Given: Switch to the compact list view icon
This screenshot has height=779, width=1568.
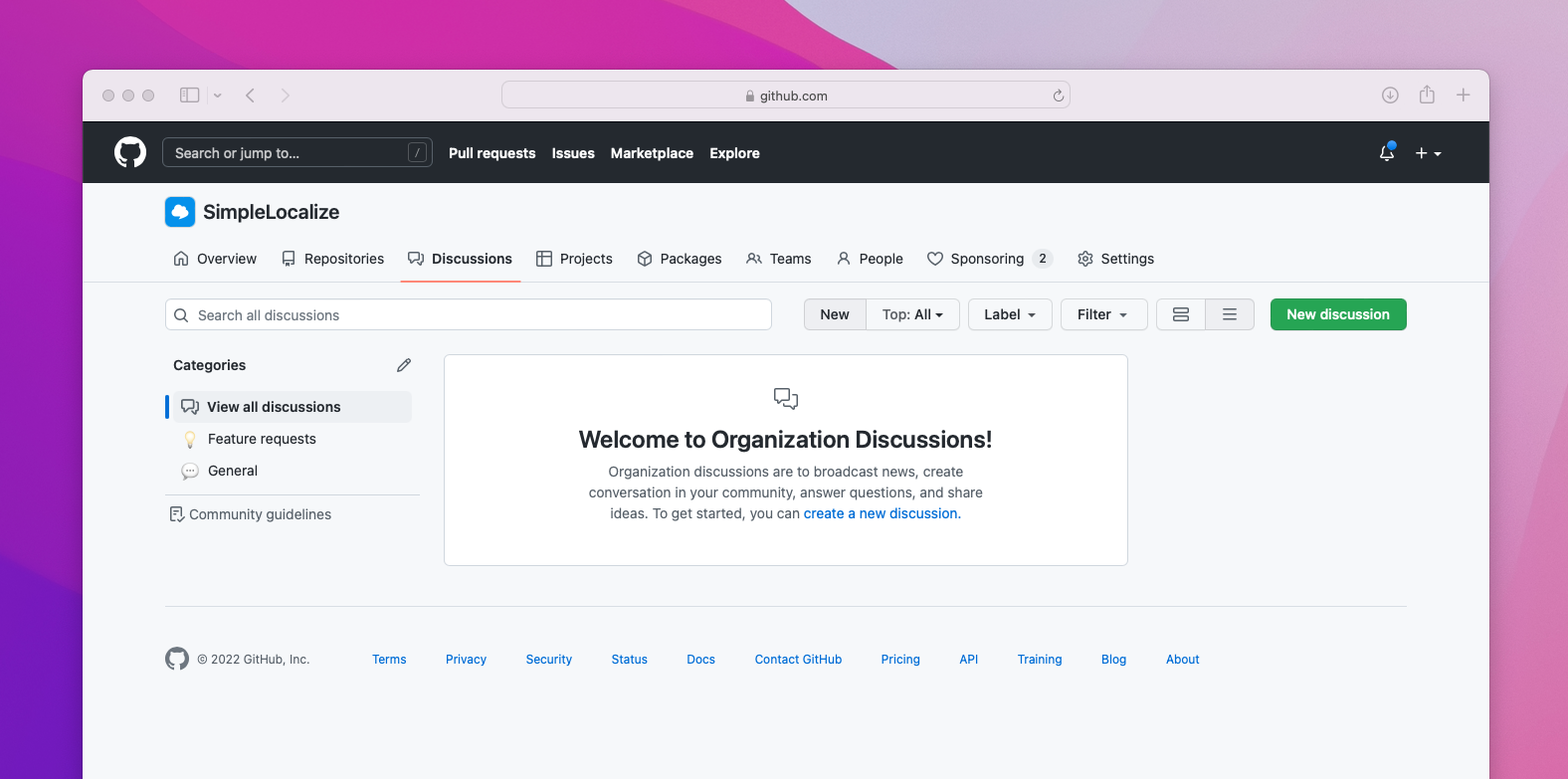Looking at the screenshot, I should point(1230,314).
